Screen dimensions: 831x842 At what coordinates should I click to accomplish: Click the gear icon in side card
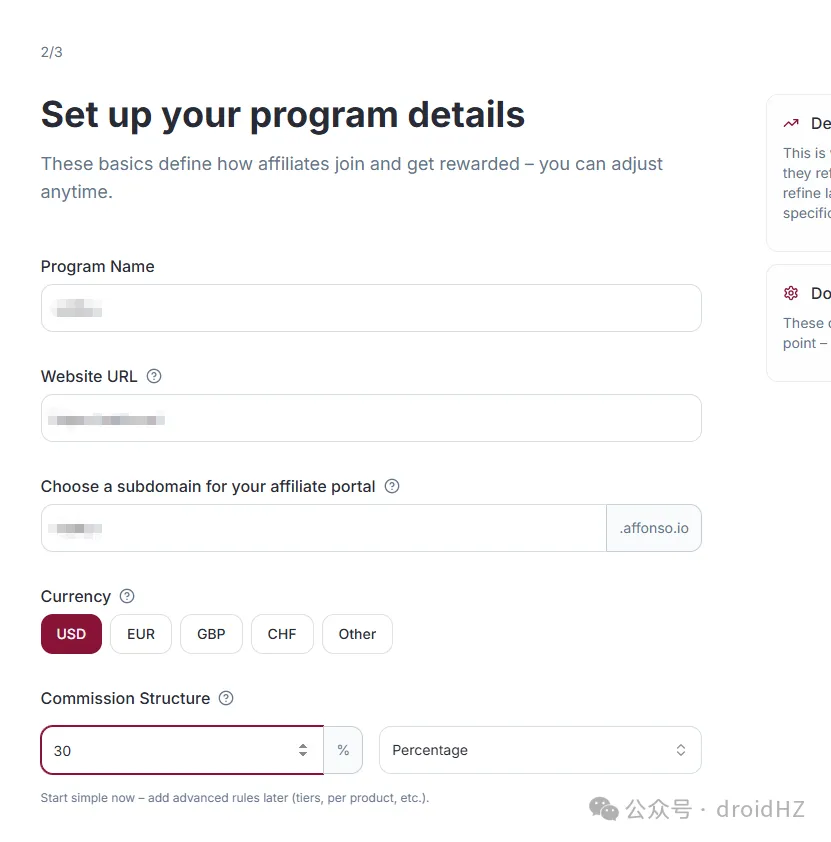click(x=791, y=293)
